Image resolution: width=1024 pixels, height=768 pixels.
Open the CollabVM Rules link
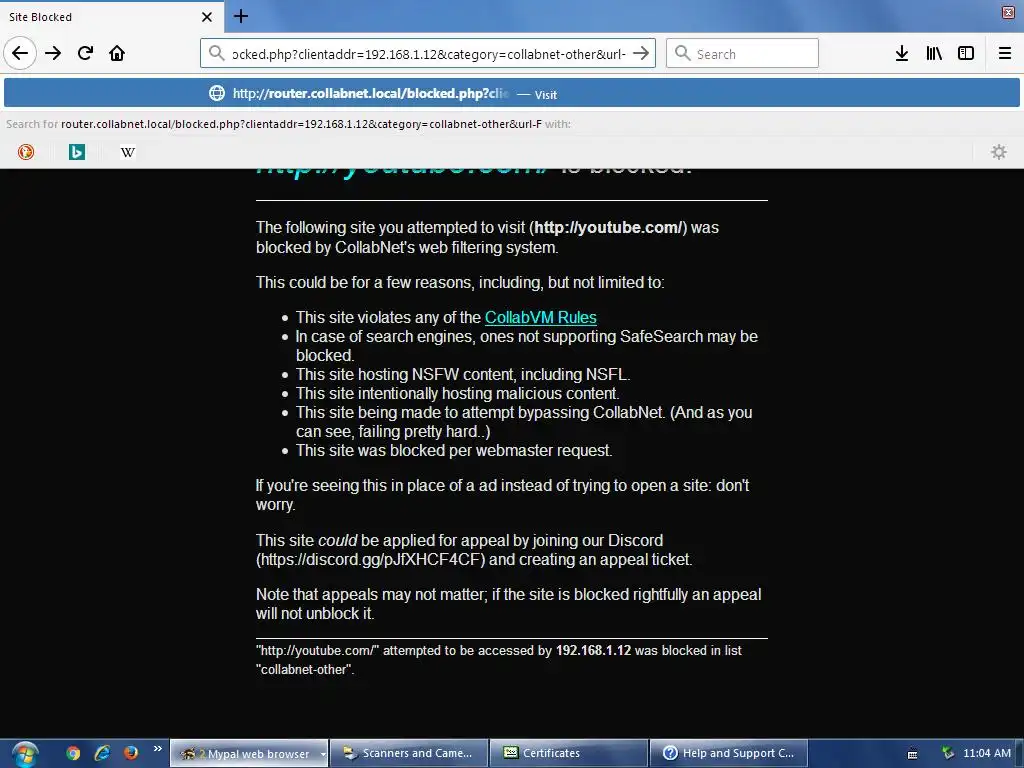tap(540, 317)
